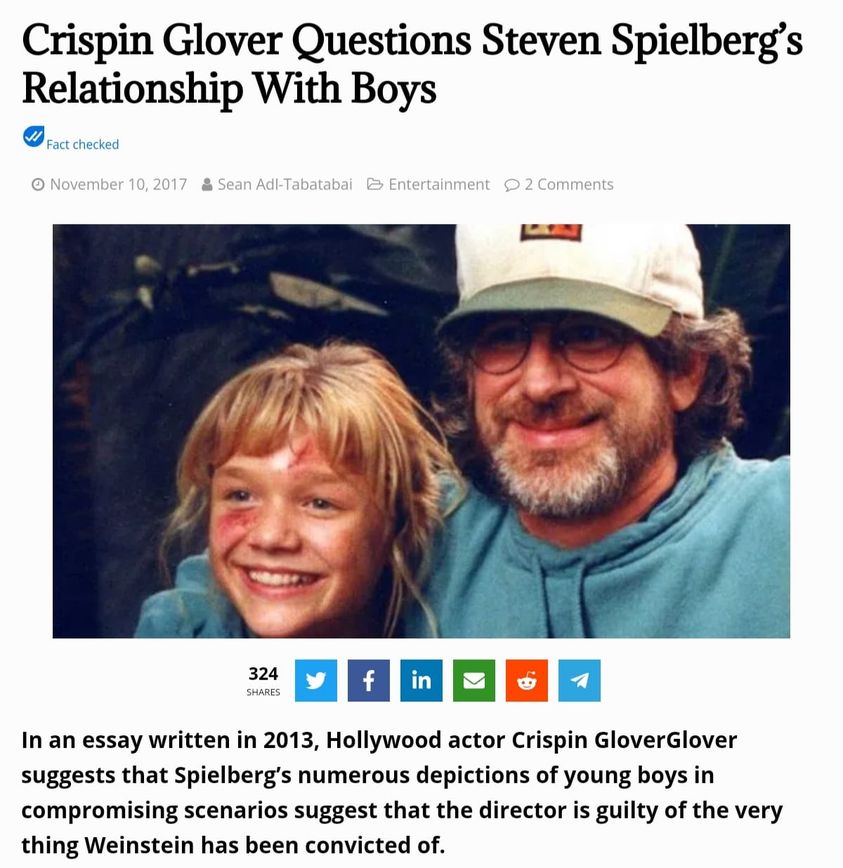Click the clock icon beside the date
The height and width of the screenshot is (868, 843).
point(38,185)
